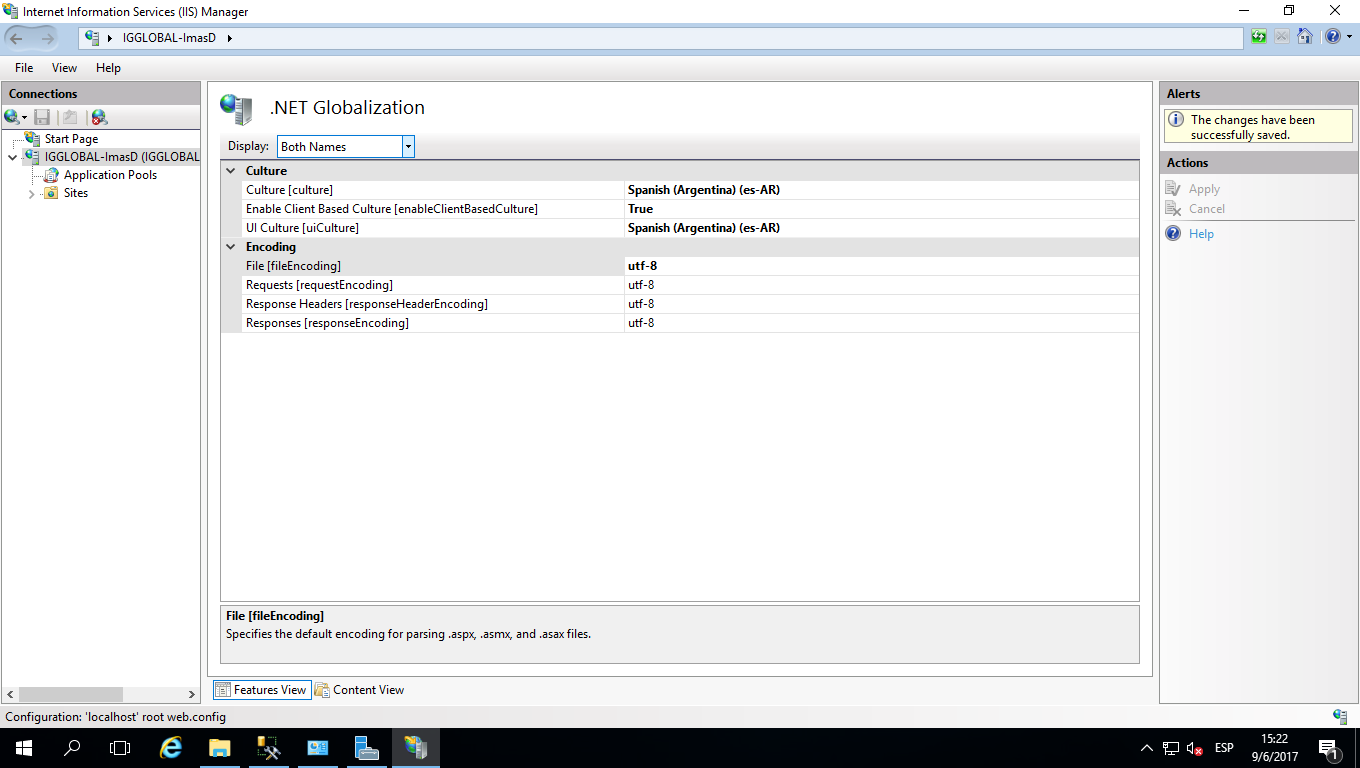The image size is (1360, 768).
Task: Click the IGGLOBAL-ImasD breadcrumb in address bar
Action: [169, 38]
